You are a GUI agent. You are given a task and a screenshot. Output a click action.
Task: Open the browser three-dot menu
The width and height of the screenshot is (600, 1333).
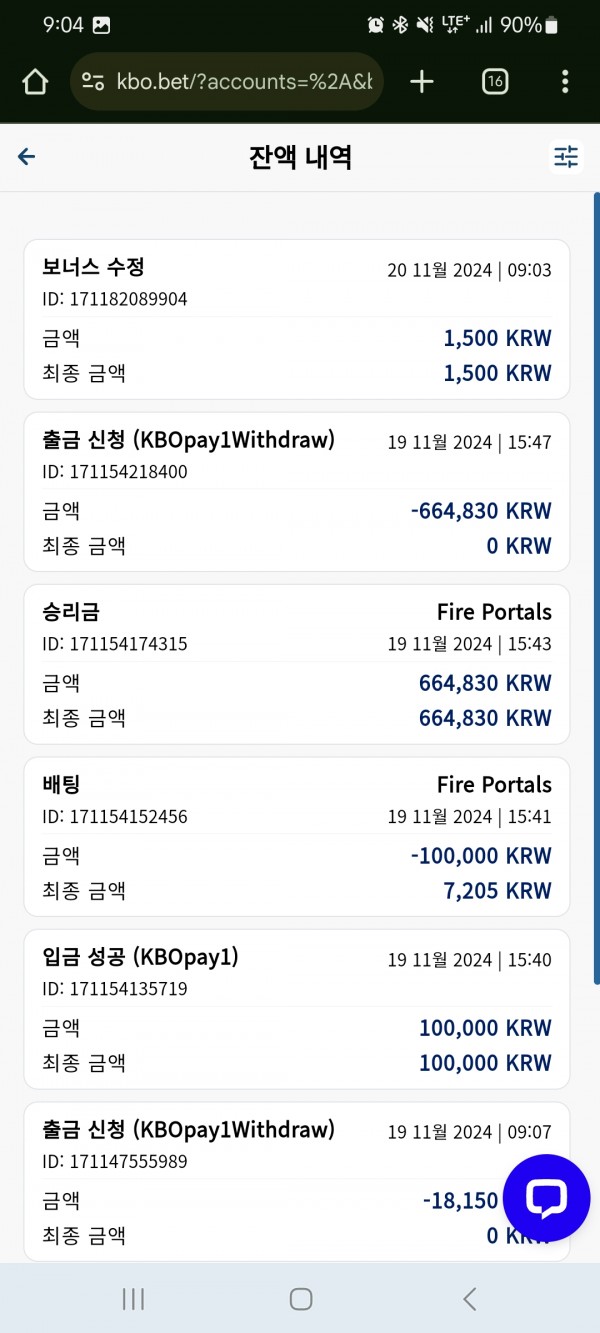click(x=565, y=82)
